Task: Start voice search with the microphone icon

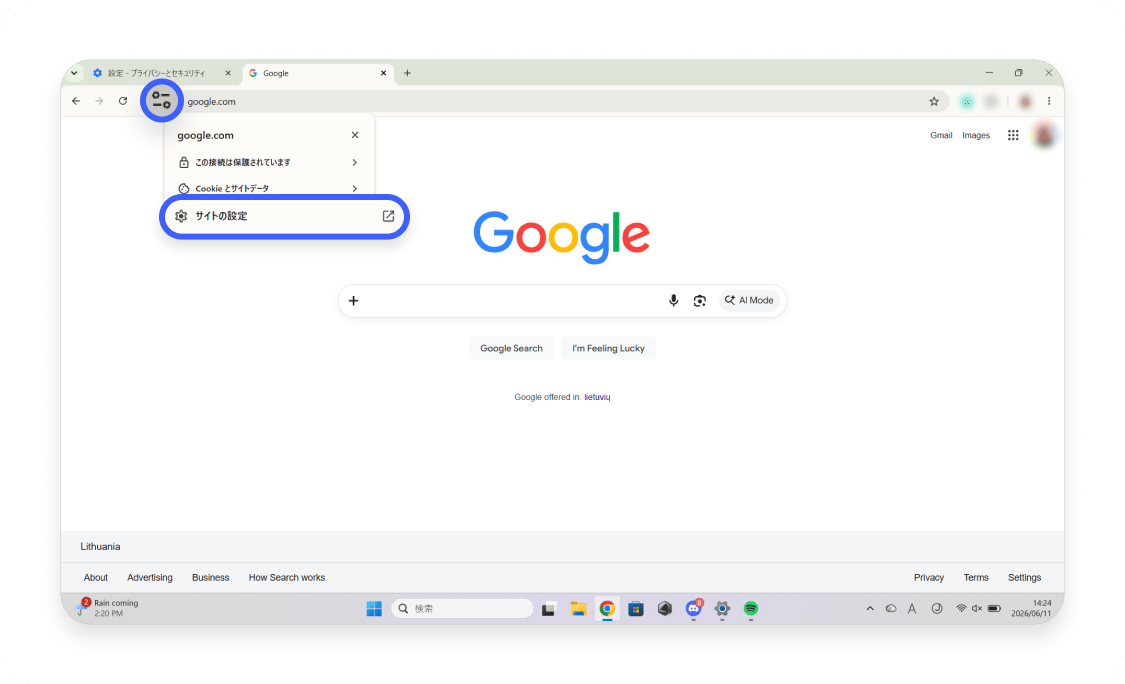Action: (x=673, y=301)
